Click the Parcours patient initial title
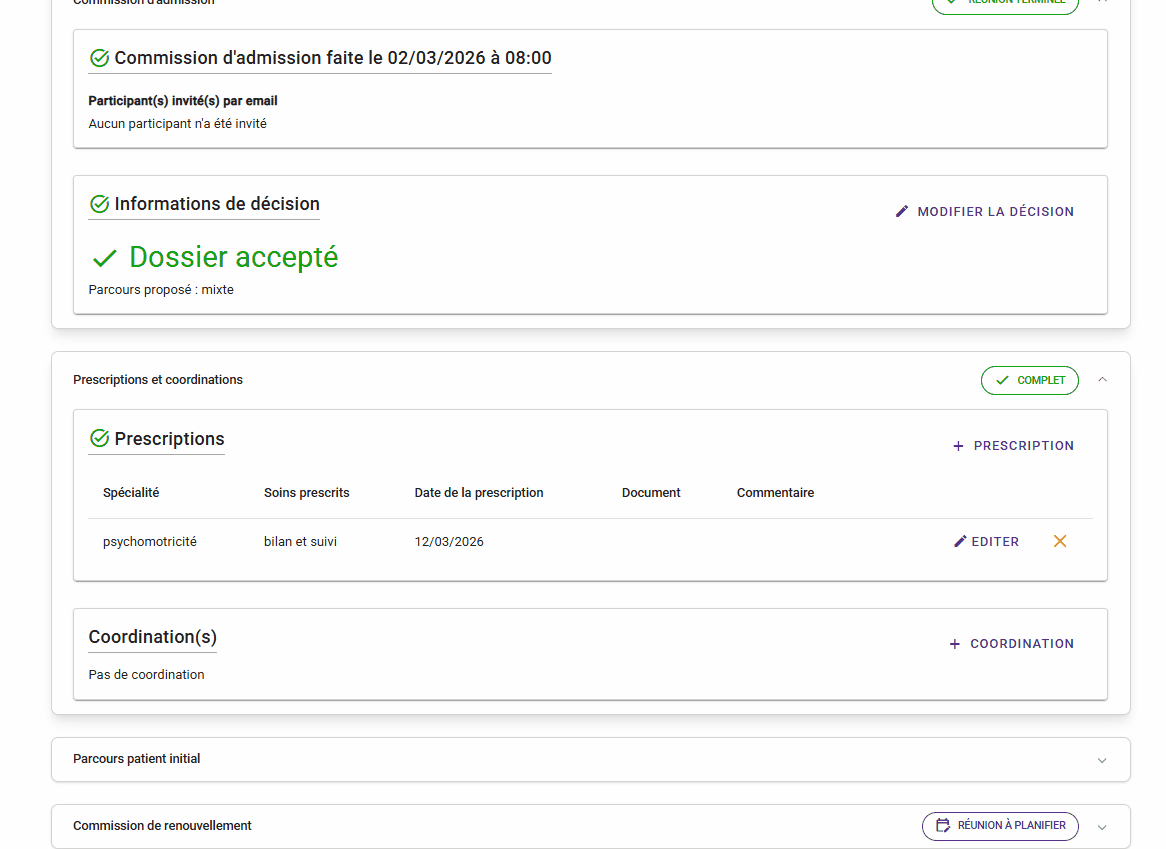Image resolution: width=1166 pixels, height=849 pixels. pos(137,759)
